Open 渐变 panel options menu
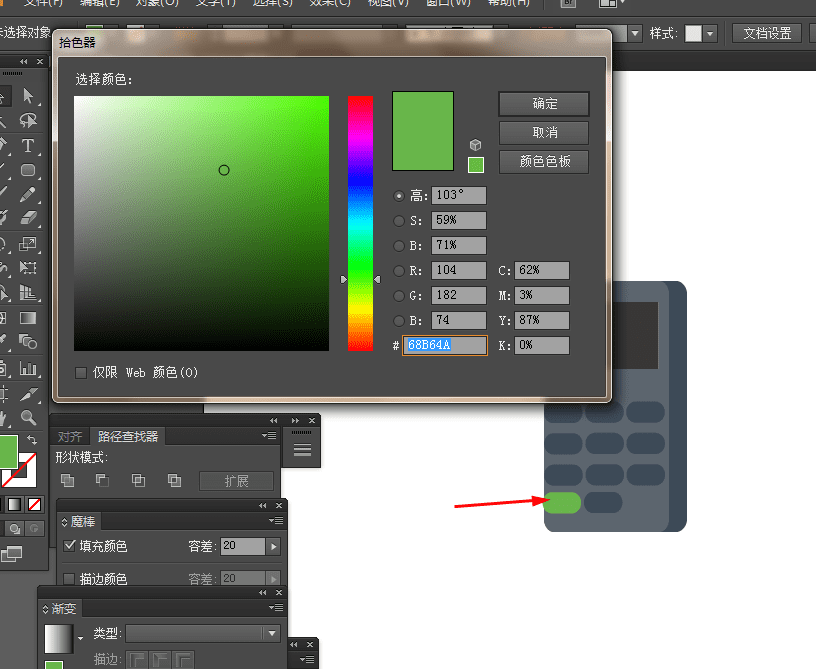The image size is (816, 669). coord(276,608)
